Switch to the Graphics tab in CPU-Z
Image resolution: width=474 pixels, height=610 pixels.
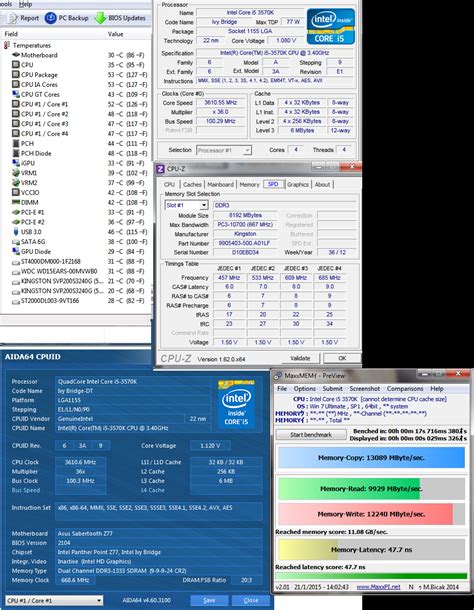298,184
